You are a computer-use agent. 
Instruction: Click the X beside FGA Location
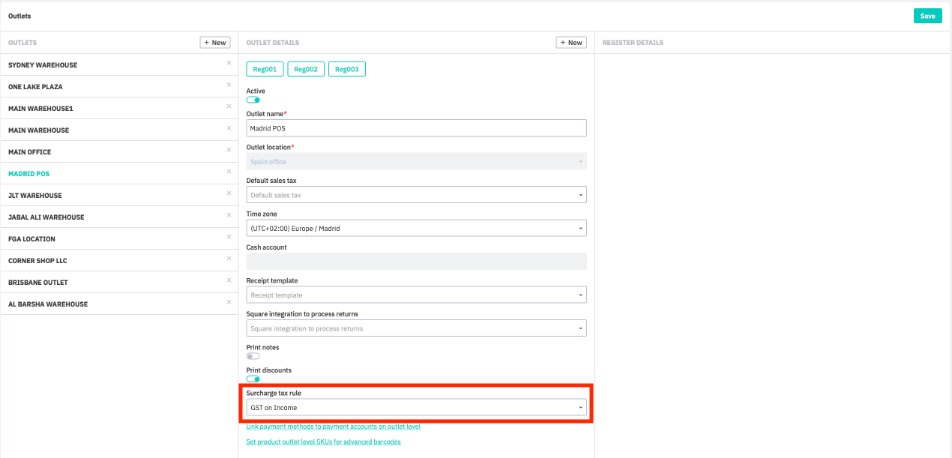coord(228,237)
